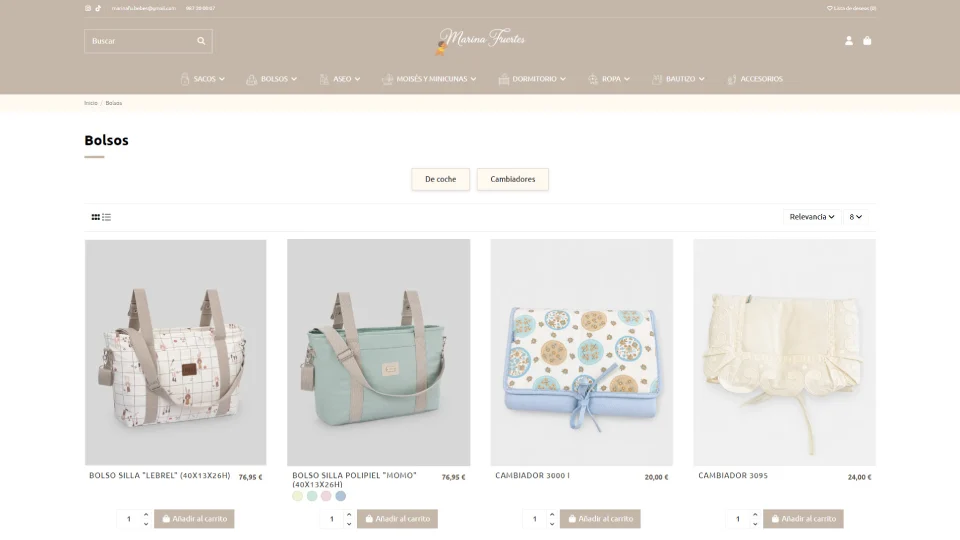Switch to list view icon
960x540 pixels.
(x=107, y=217)
